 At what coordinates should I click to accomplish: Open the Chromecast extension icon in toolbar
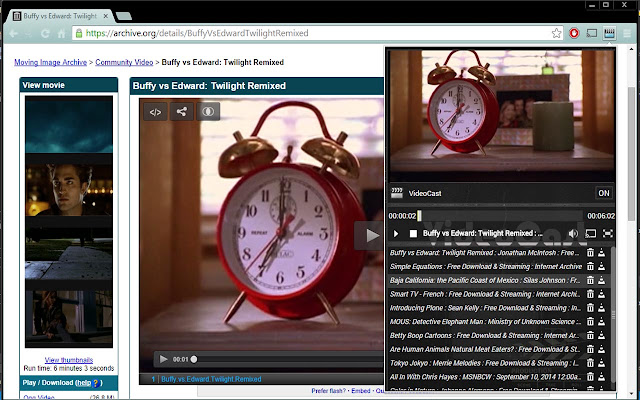click(591, 33)
